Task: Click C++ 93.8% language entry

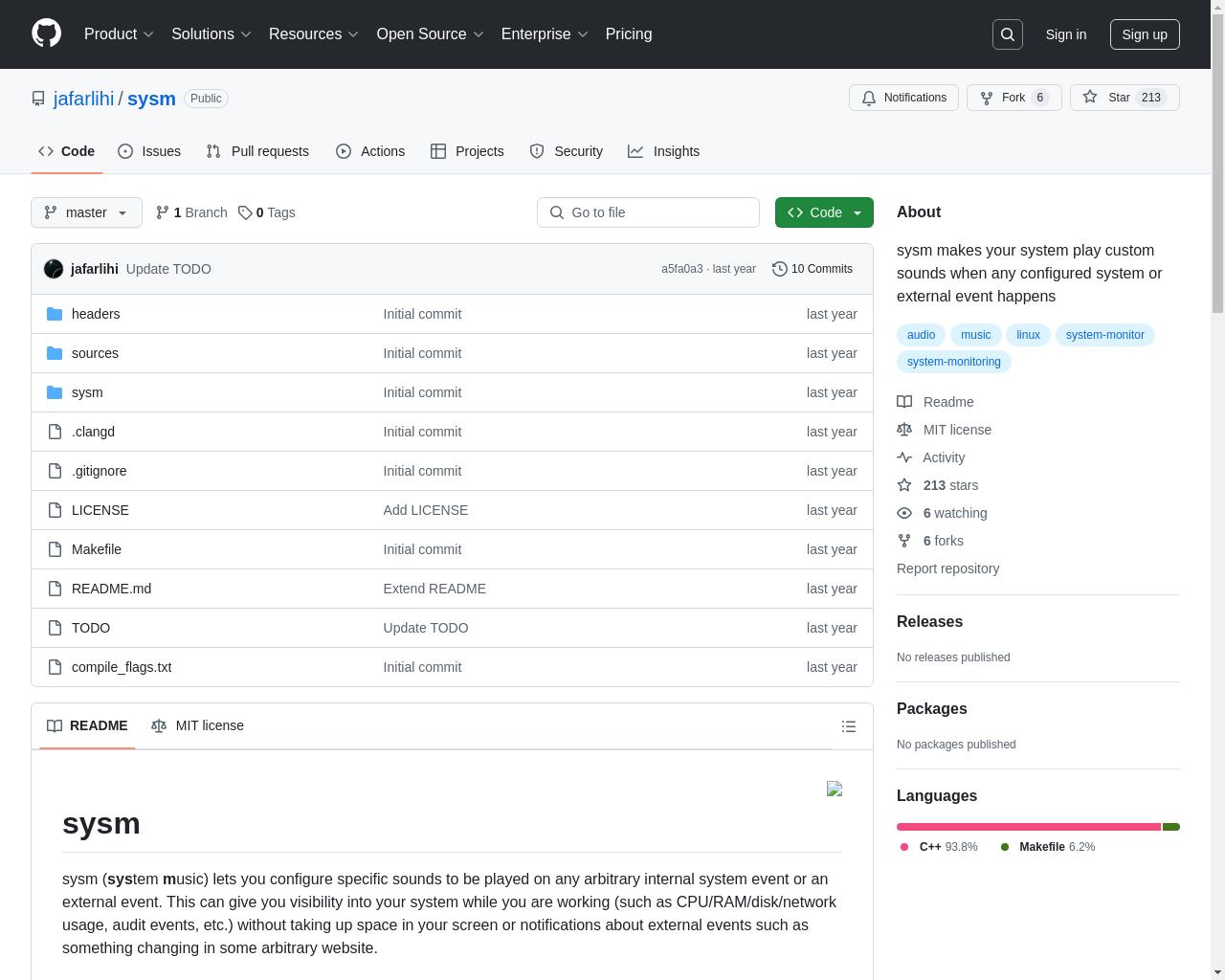Action: tap(939, 847)
